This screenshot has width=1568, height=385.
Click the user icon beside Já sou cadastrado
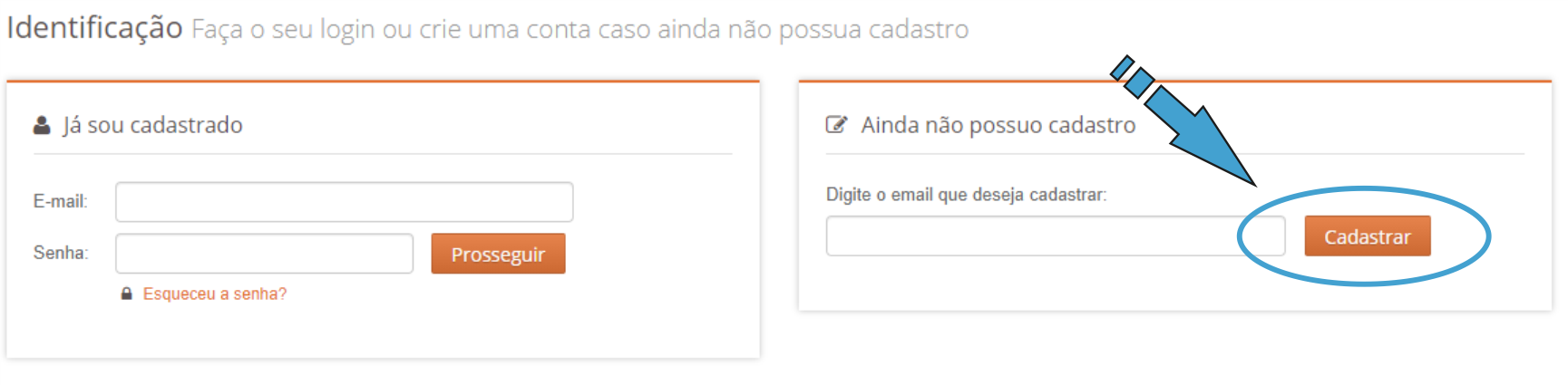click(42, 125)
